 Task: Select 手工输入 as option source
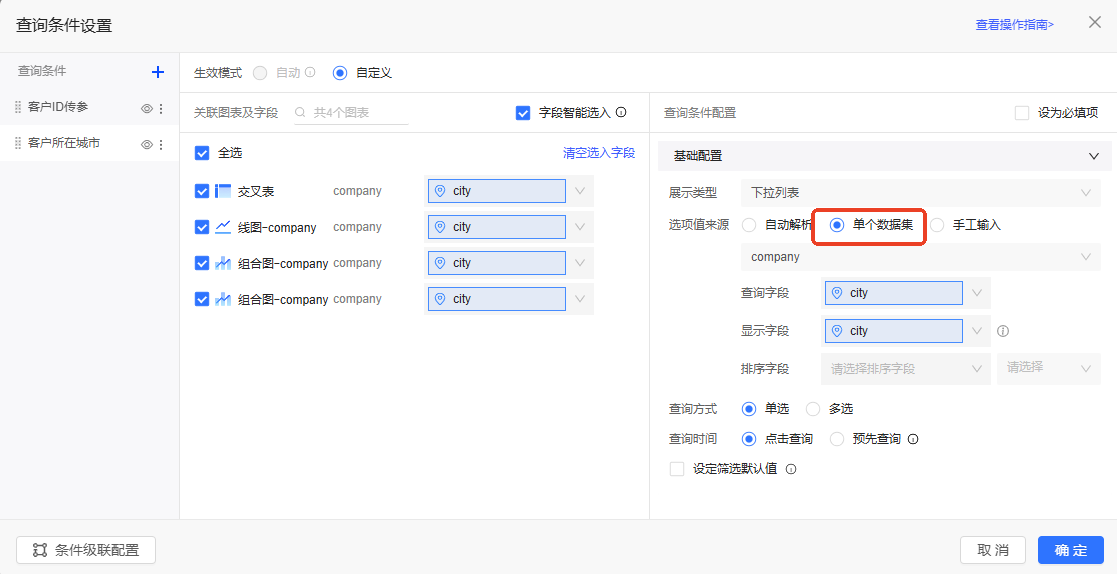[937, 225]
